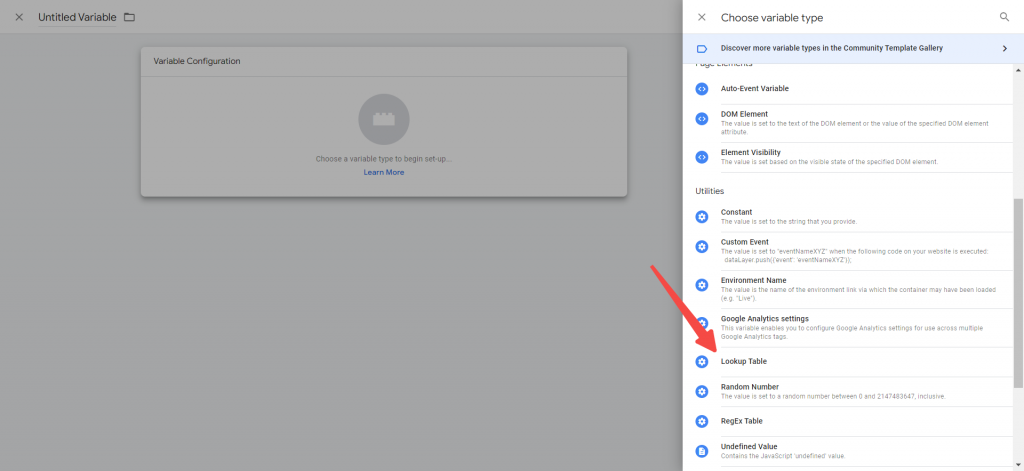
Task: Click the Environment Name gear icon
Action: [x=701, y=285]
